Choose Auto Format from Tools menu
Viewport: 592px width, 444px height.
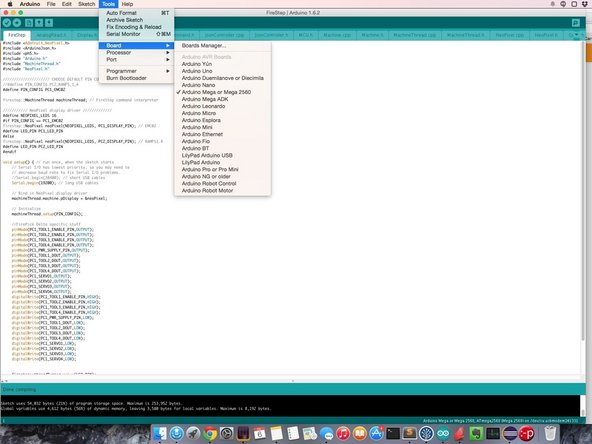tap(136, 13)
